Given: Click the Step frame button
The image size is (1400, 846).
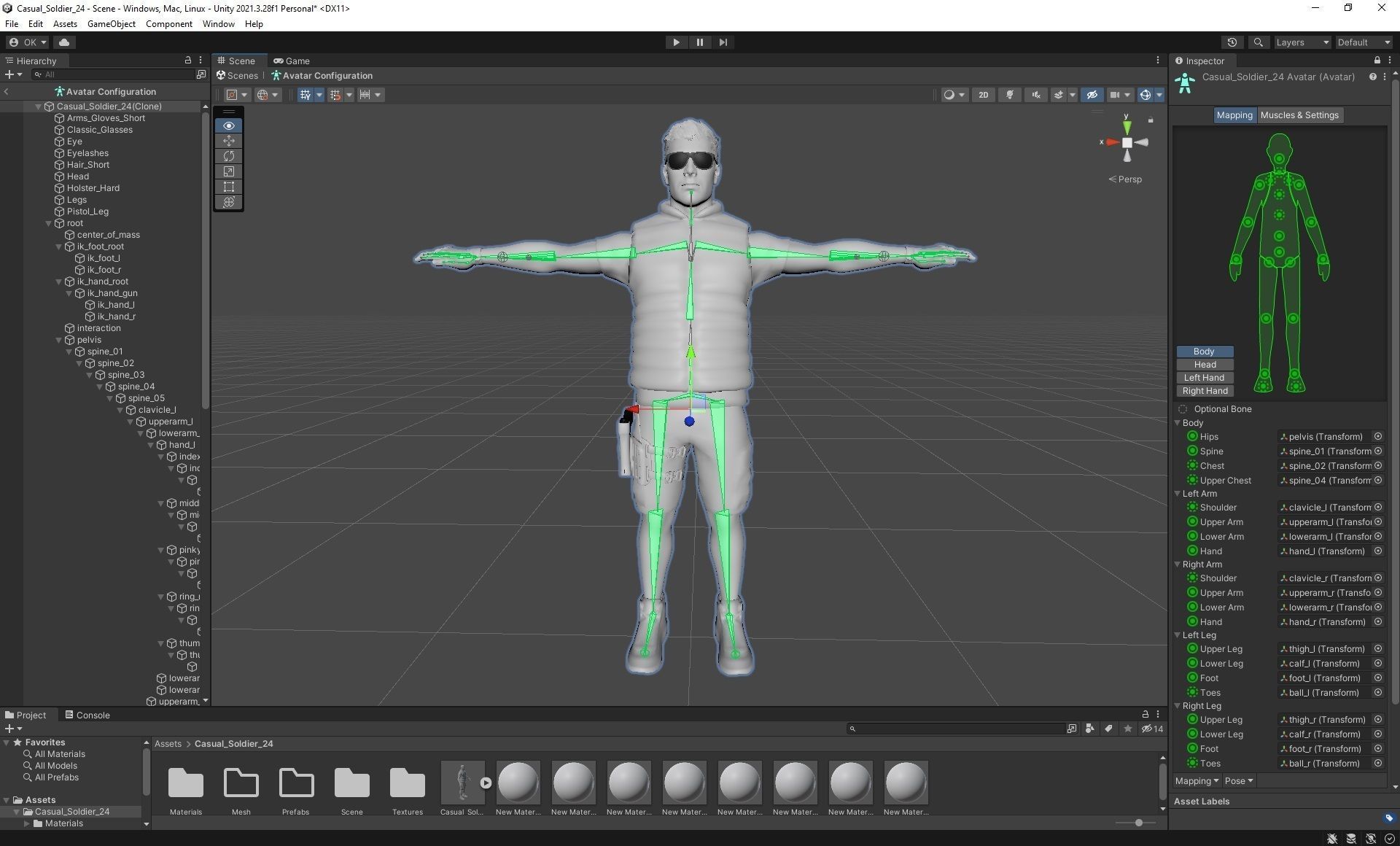Looking at the screenshot, I should [x=723, y=42].
